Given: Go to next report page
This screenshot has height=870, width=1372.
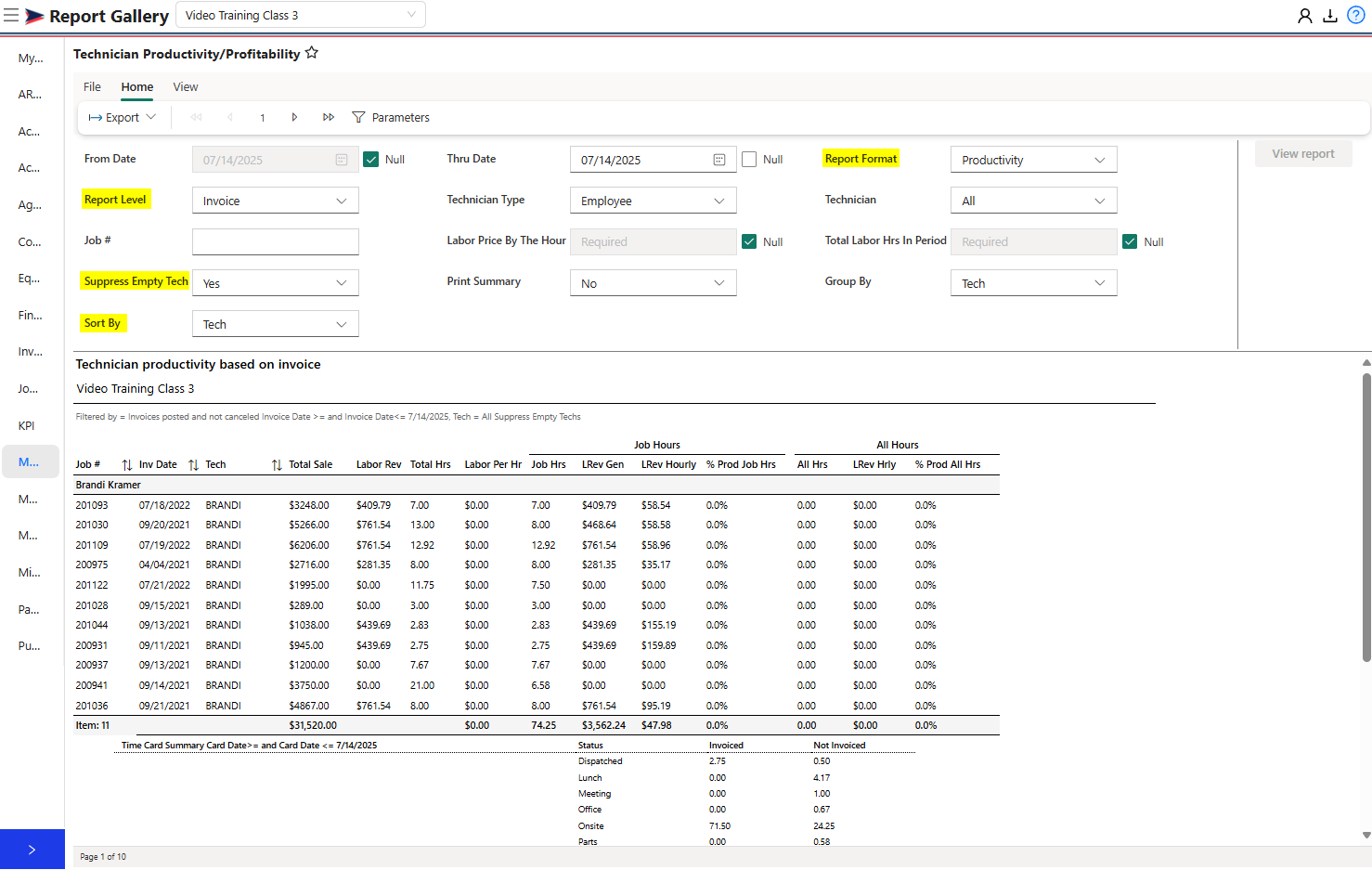Looking at the screenshot, I should 294,117.
